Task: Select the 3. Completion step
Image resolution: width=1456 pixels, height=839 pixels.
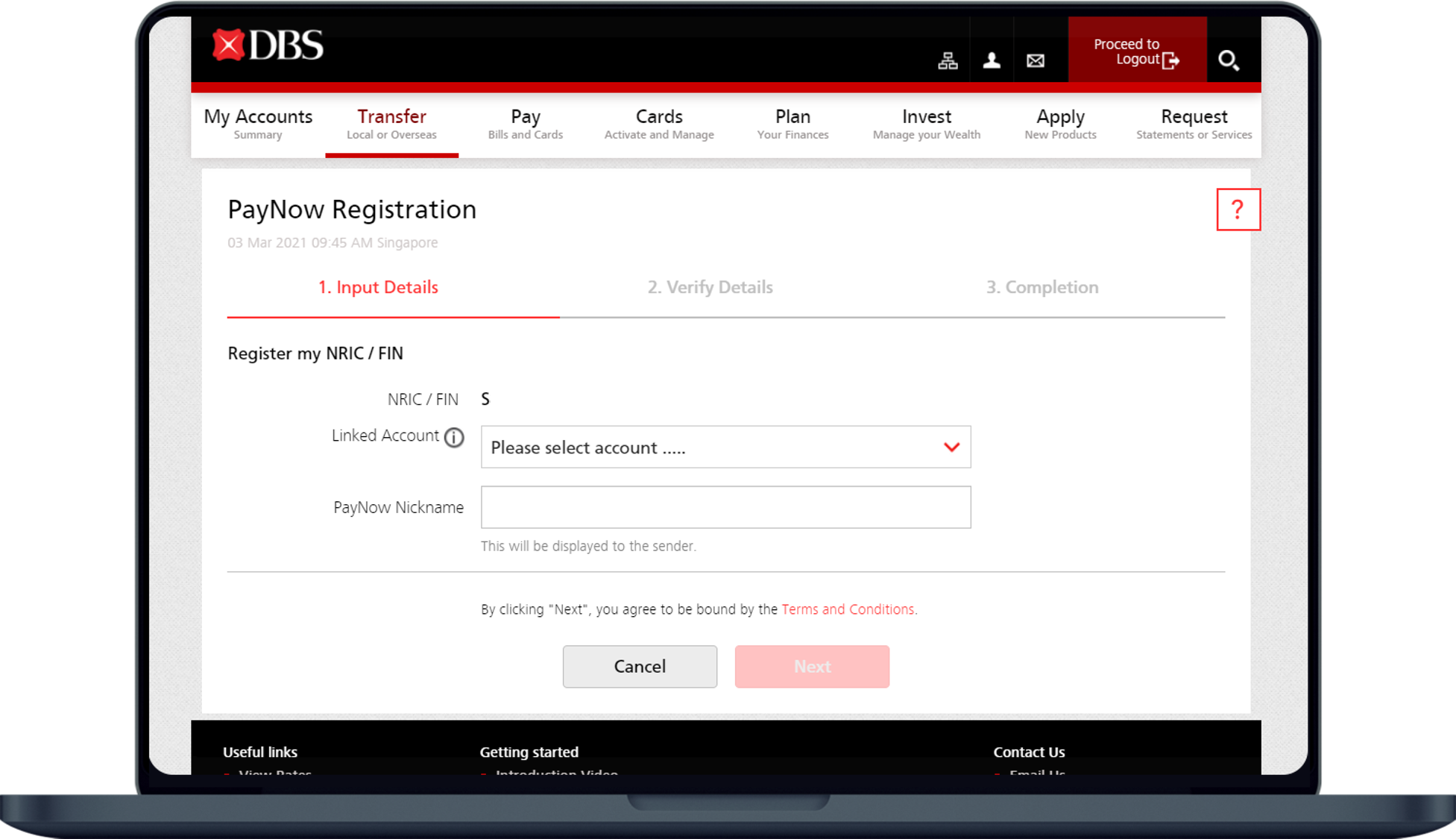Action: (x=1042, y=287)
